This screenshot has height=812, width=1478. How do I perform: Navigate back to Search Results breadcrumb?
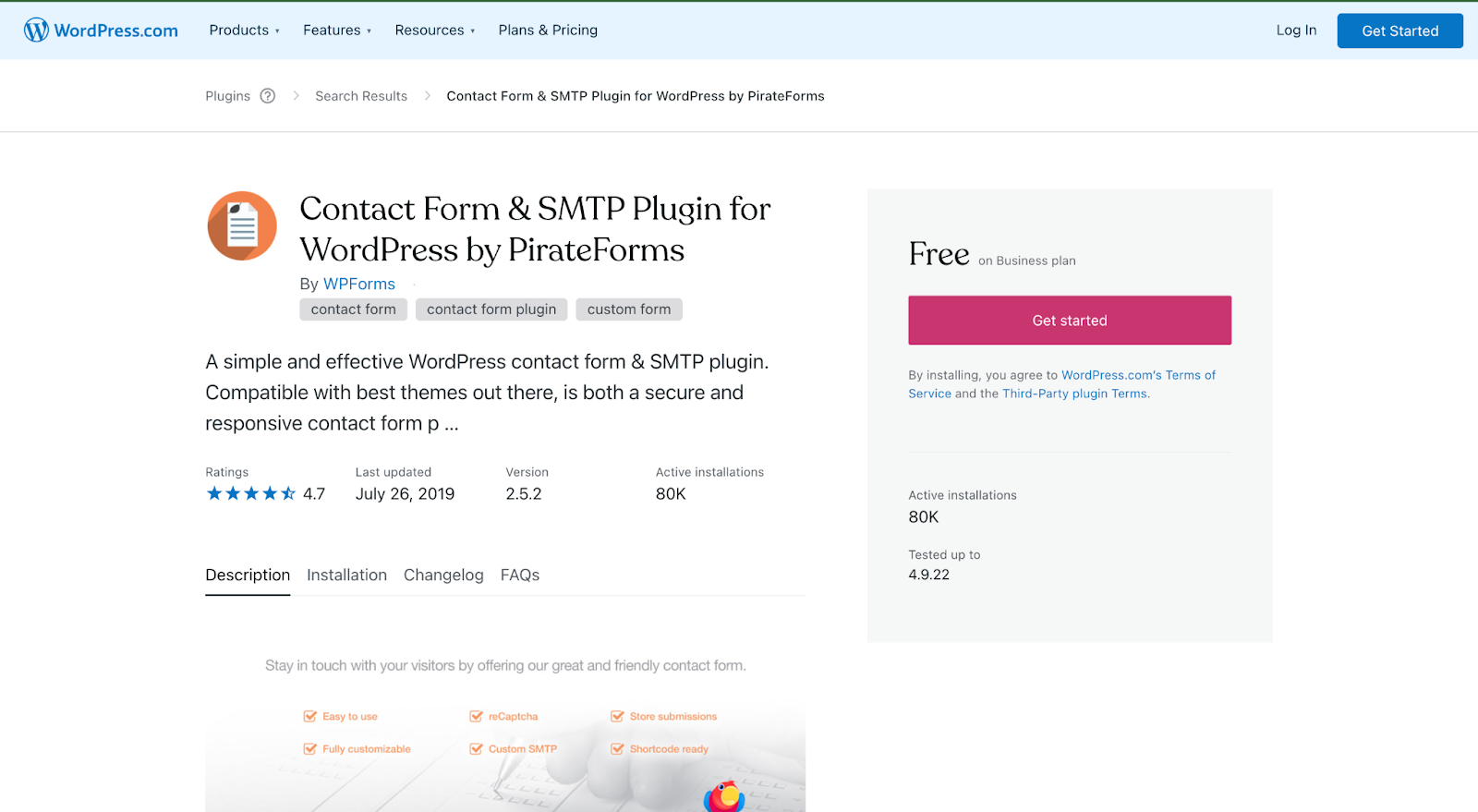(x=361, y=96)
